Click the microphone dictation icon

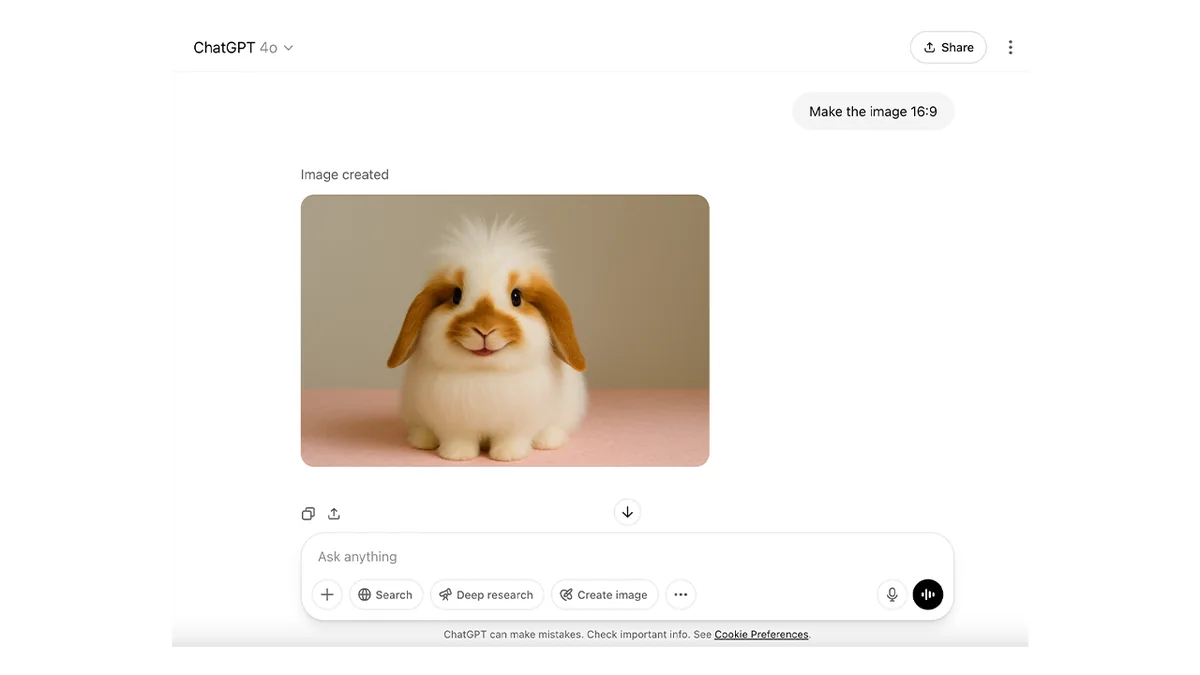892,594
